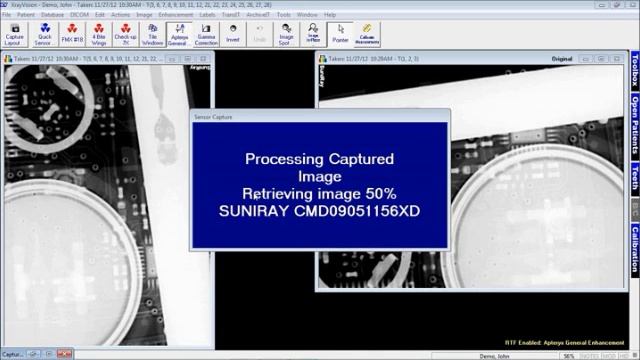Screen dimensions: 640x360
Task: Open the Tools menu
Action: 284,15
